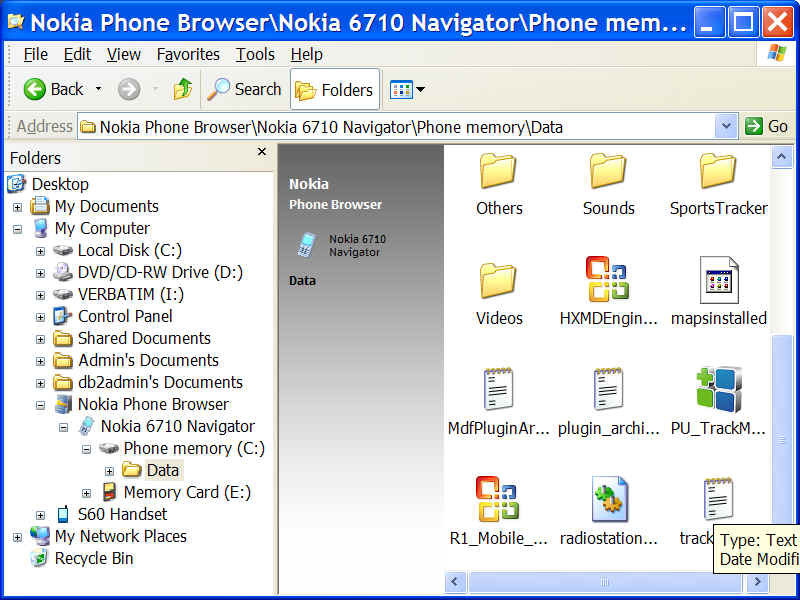The width and height of the screenshot is (800, 600).
Task: Open the Tools menu
Action: [255, 54]
